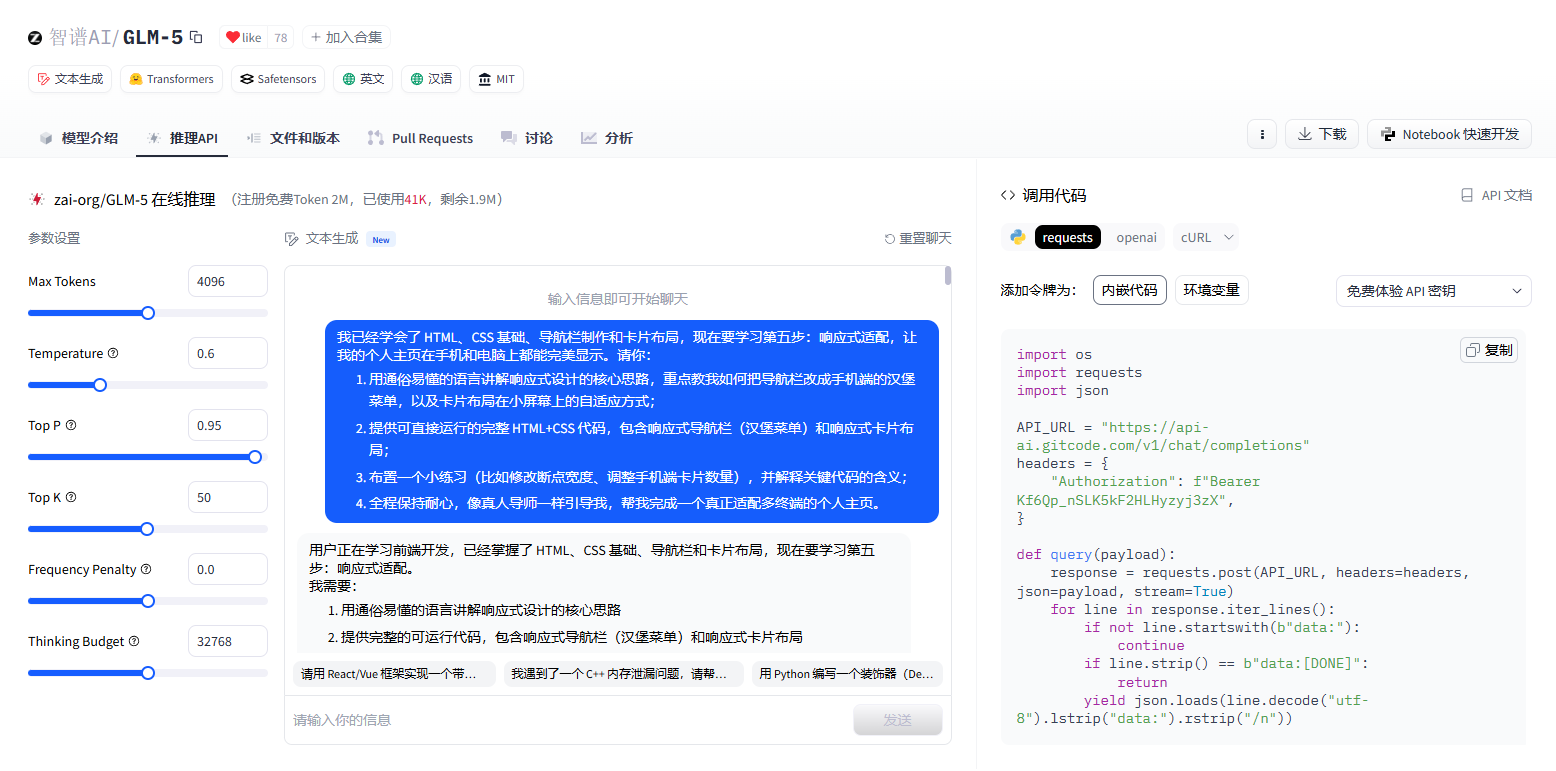Click the Top K value field
1556x771 pixels.
pos(228,497)
